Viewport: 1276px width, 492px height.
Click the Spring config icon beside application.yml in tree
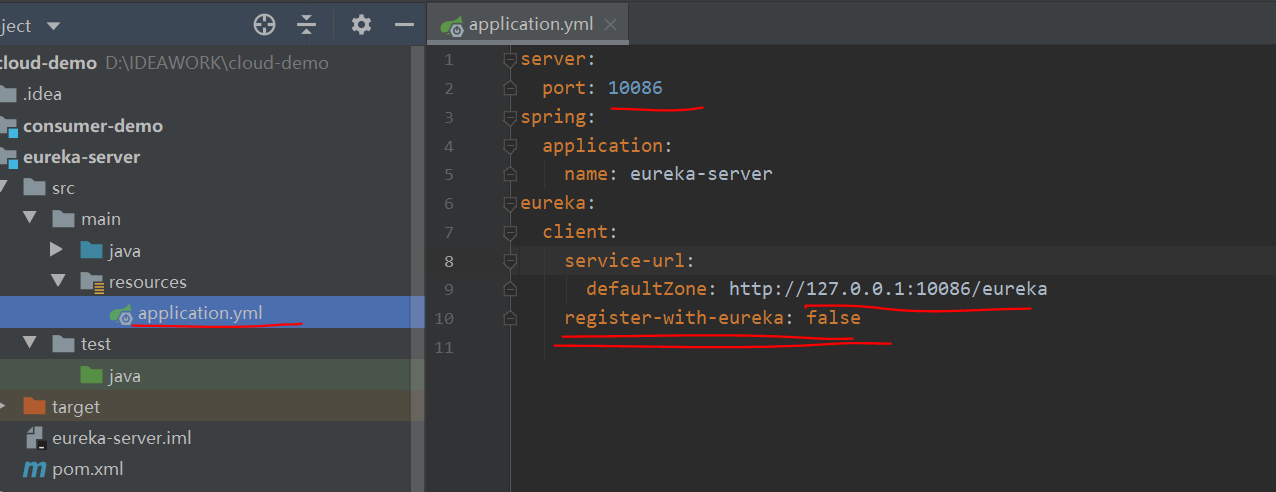pos(121,314)
